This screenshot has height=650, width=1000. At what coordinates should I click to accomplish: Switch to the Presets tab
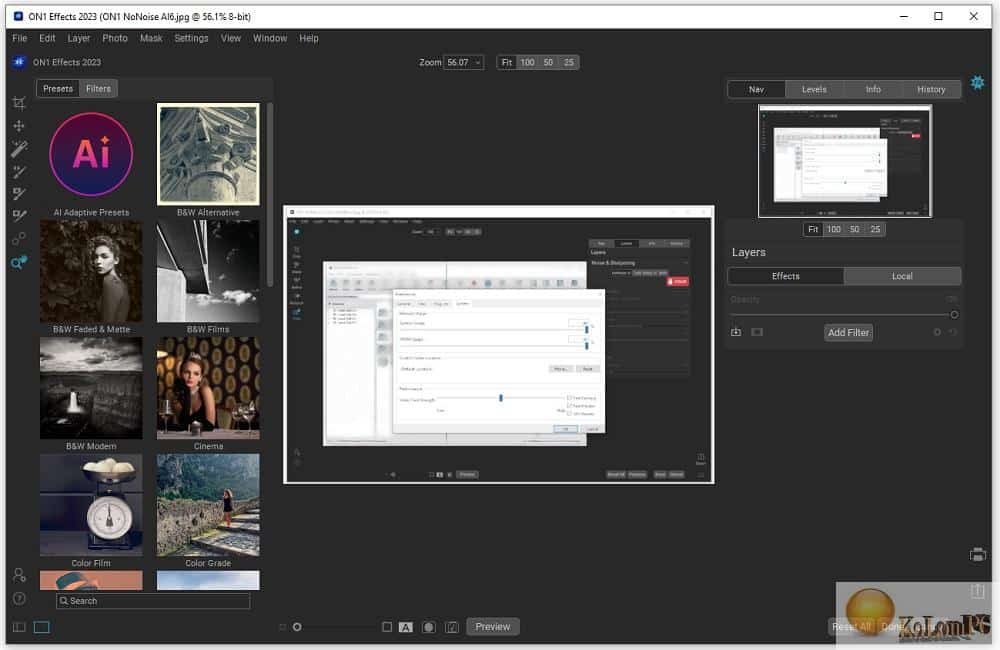click(58, 89)
